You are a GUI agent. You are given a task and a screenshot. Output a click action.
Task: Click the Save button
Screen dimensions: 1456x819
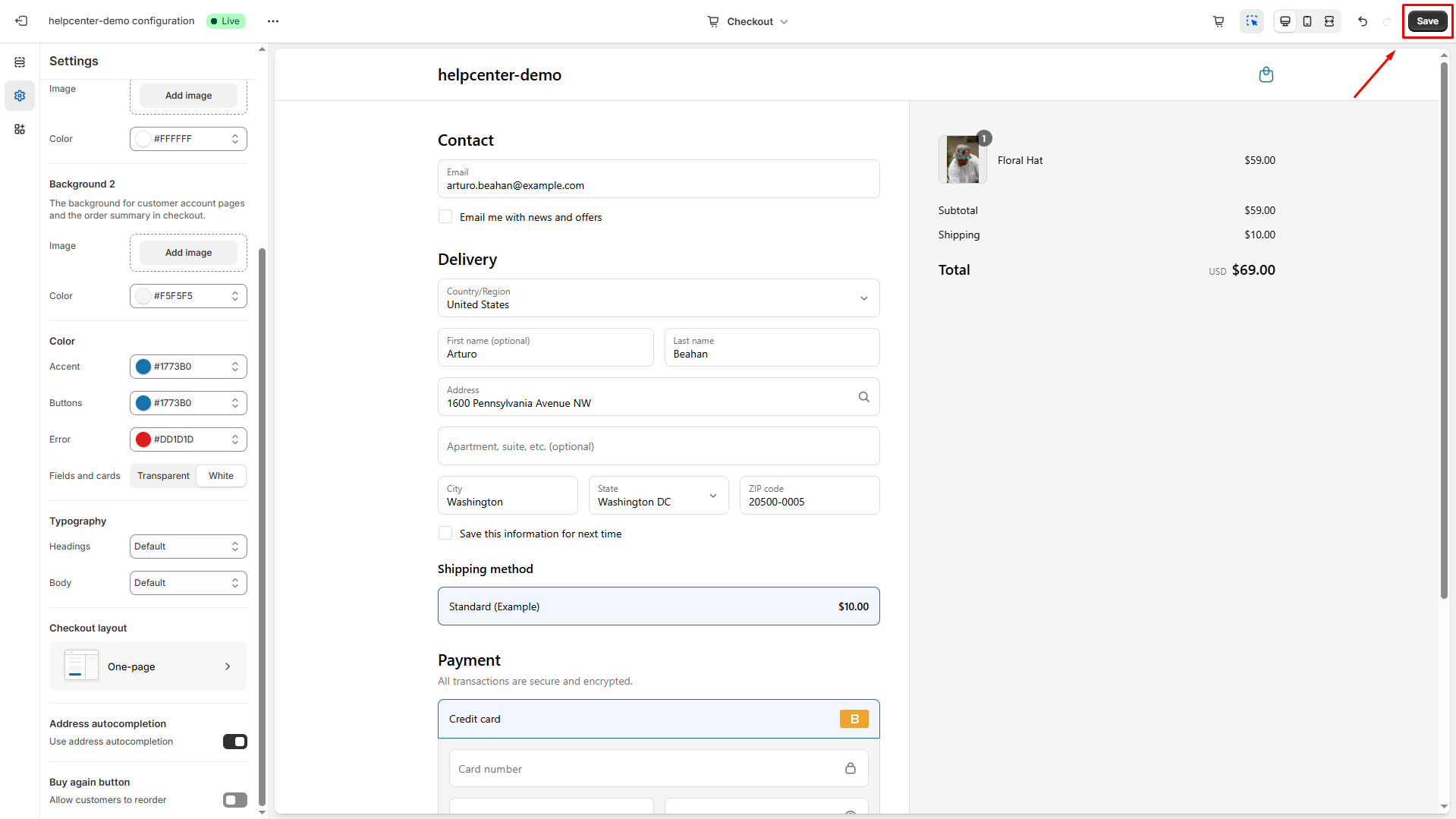coord(1427,21)
